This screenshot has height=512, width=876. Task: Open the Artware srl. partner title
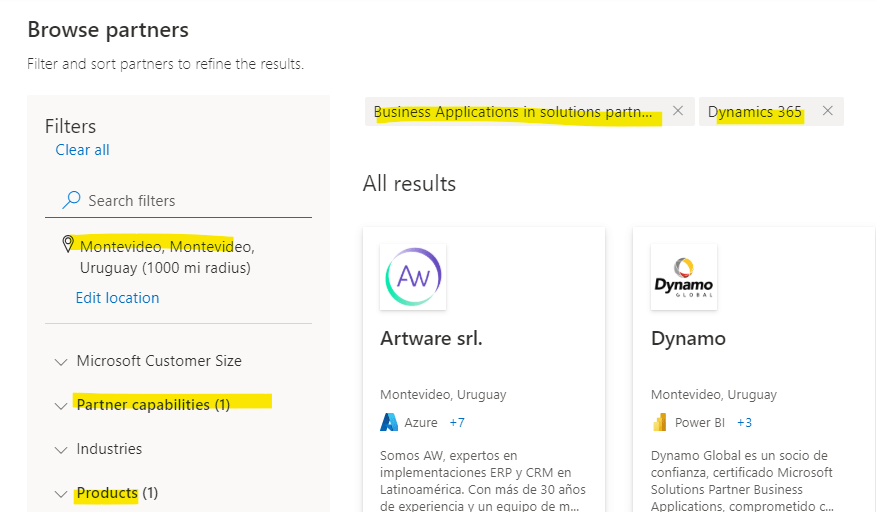(431, 339)
